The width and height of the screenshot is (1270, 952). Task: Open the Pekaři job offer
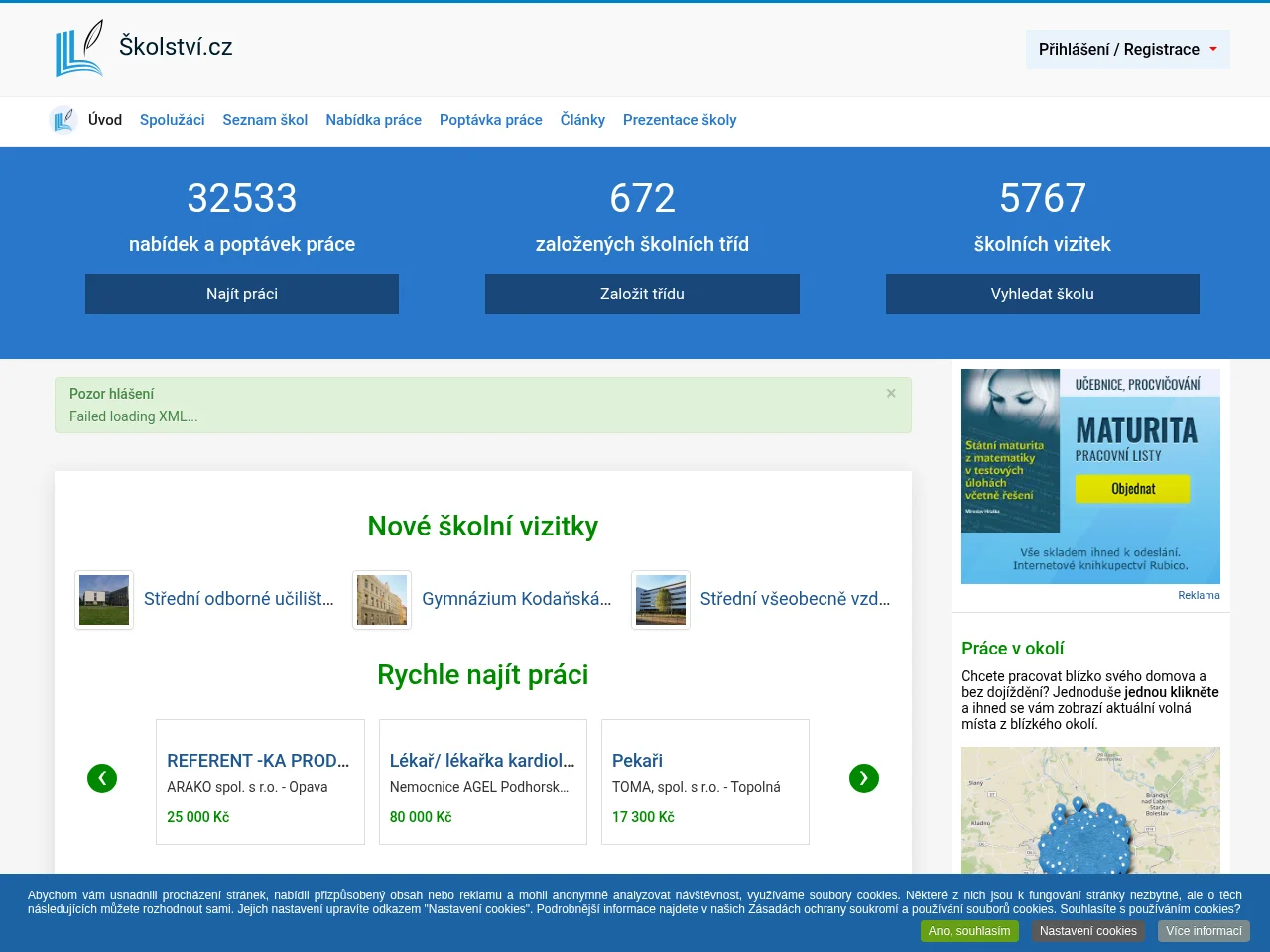pyautogui.click(x=637, y=761)
